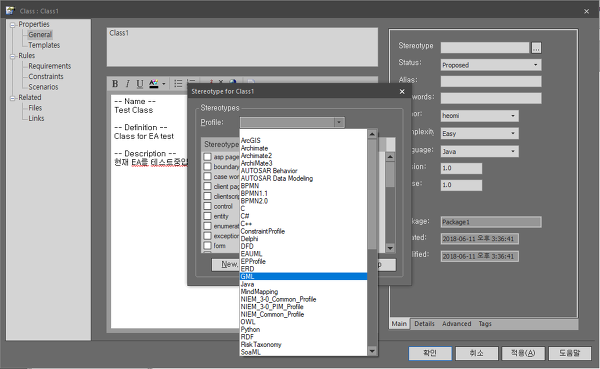
Task: Click the Keywords input field
Action: coord(491,98)
